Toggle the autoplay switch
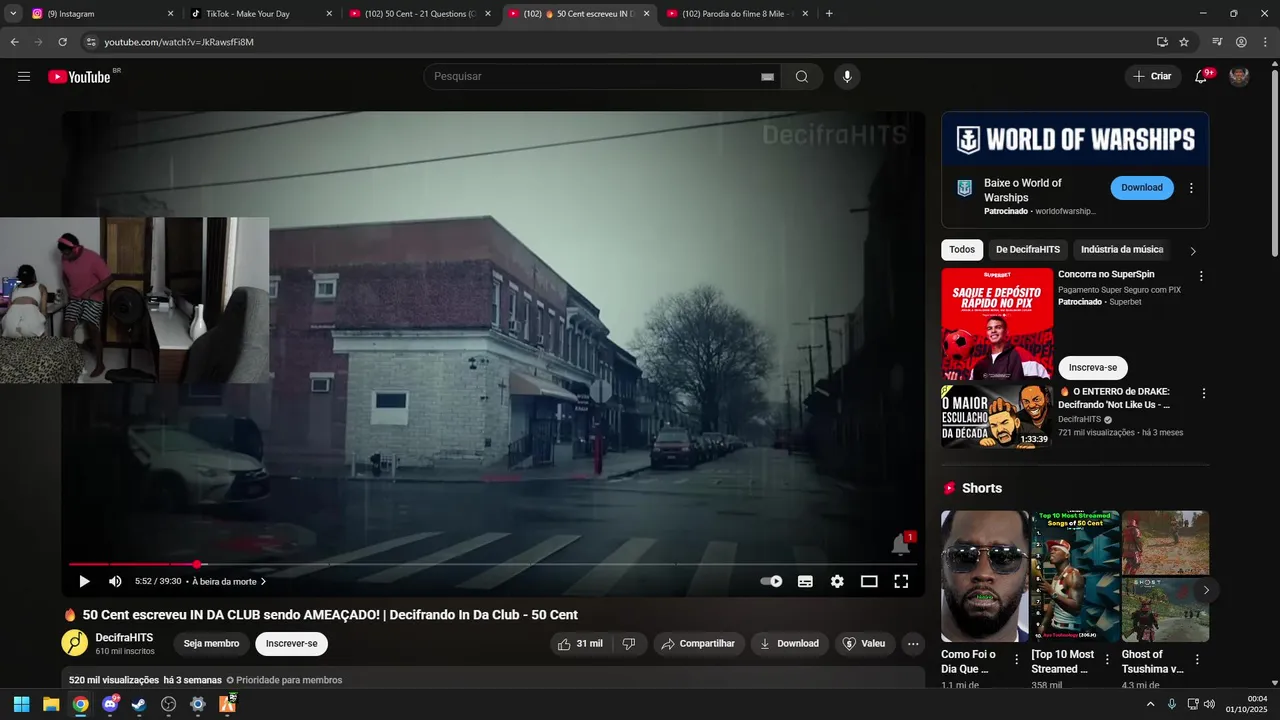 point(771,581)
